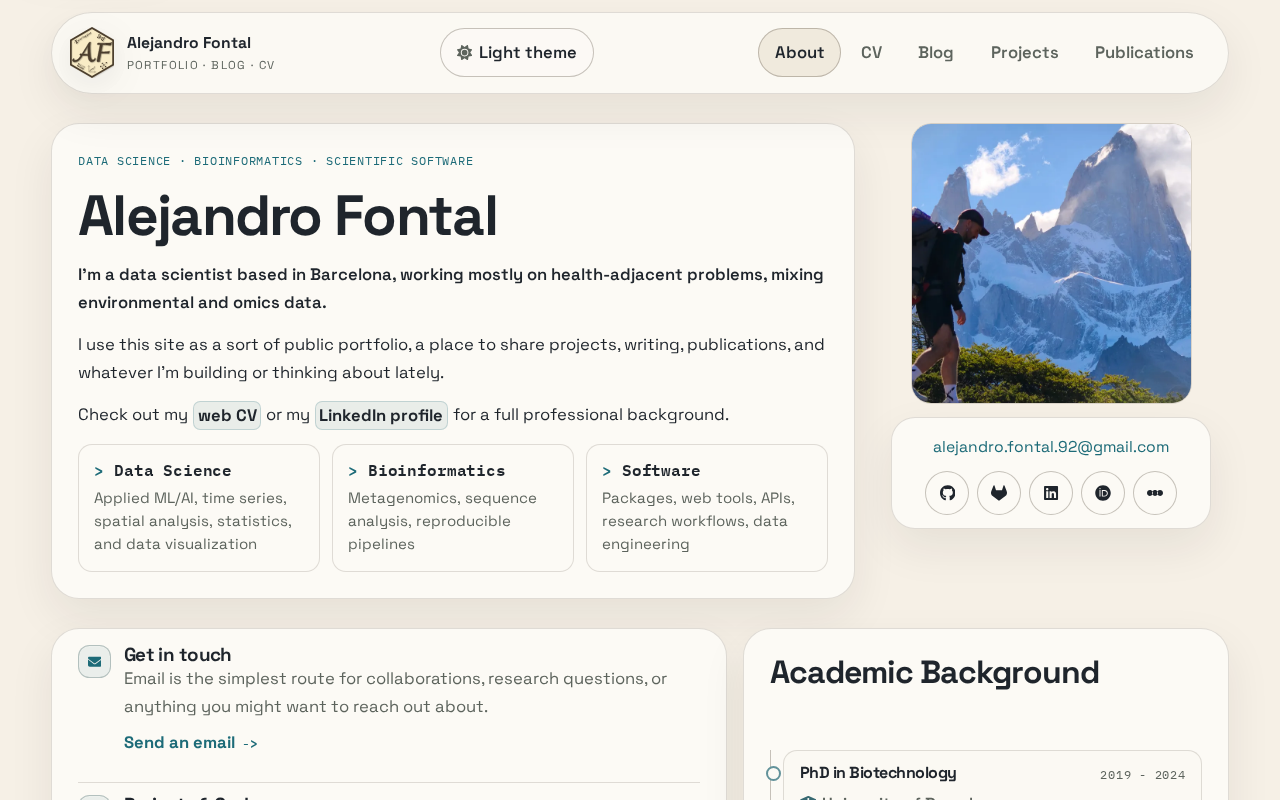Show more social links via three-dots icon
This screenshot has height=800, width=1280.
1155,493
